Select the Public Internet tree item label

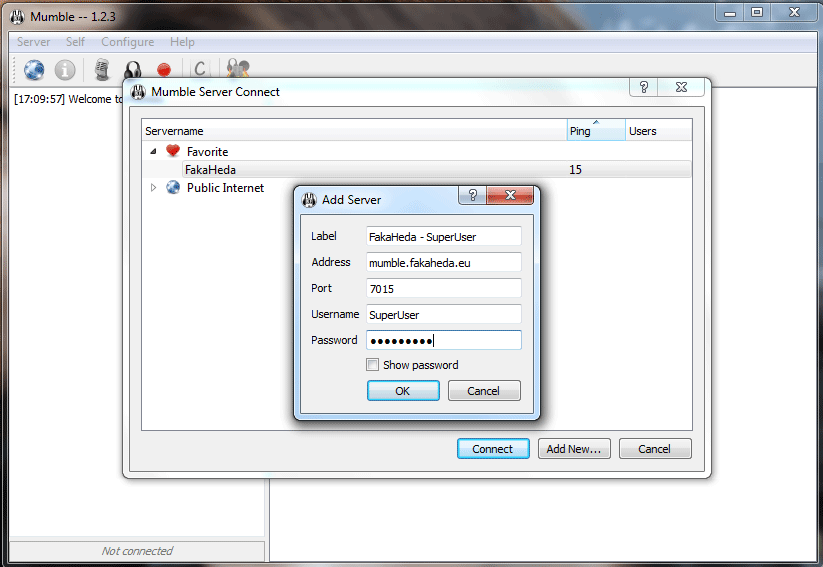pyautogui.click(x=225, y=187)
